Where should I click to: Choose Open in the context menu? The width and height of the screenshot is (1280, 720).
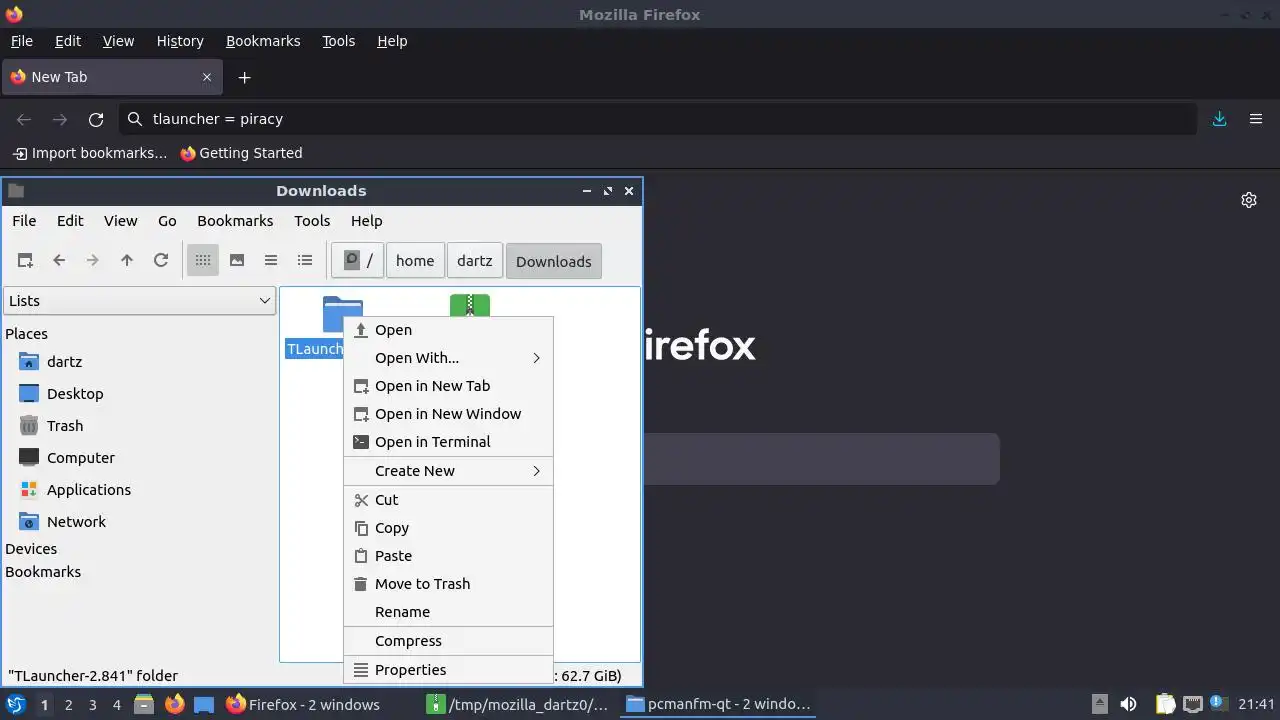coord(448,330)
